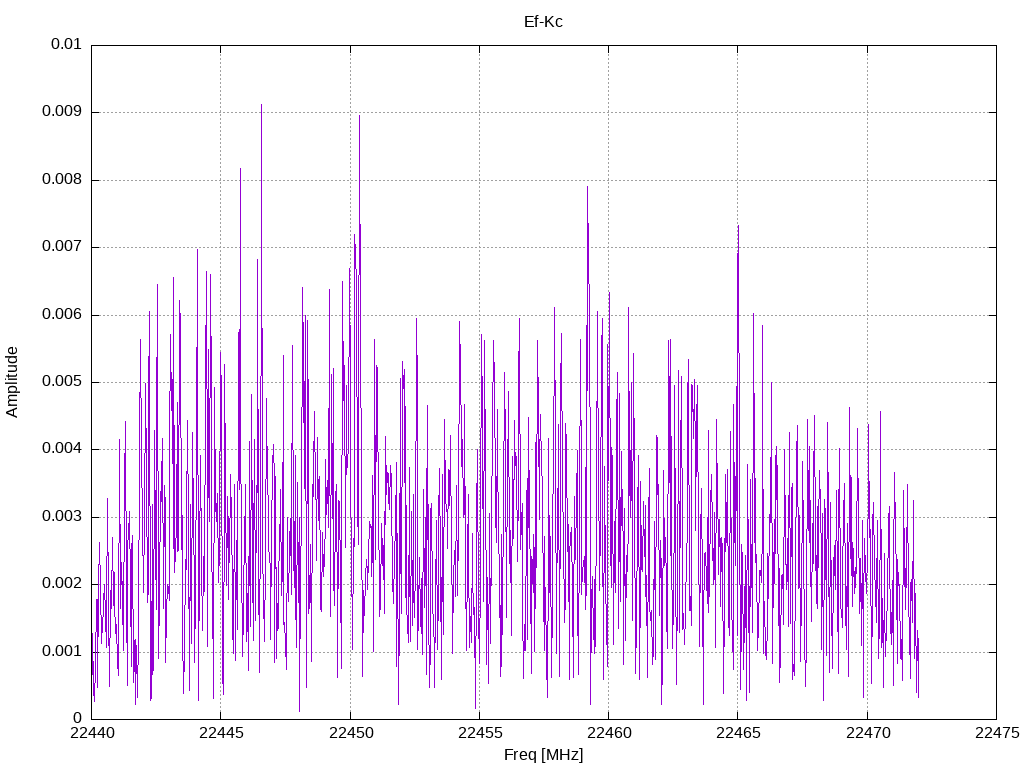Click the y-axis tick label 0.008
The height and width of the screenshot is (768, 1024).
[62, 179]
